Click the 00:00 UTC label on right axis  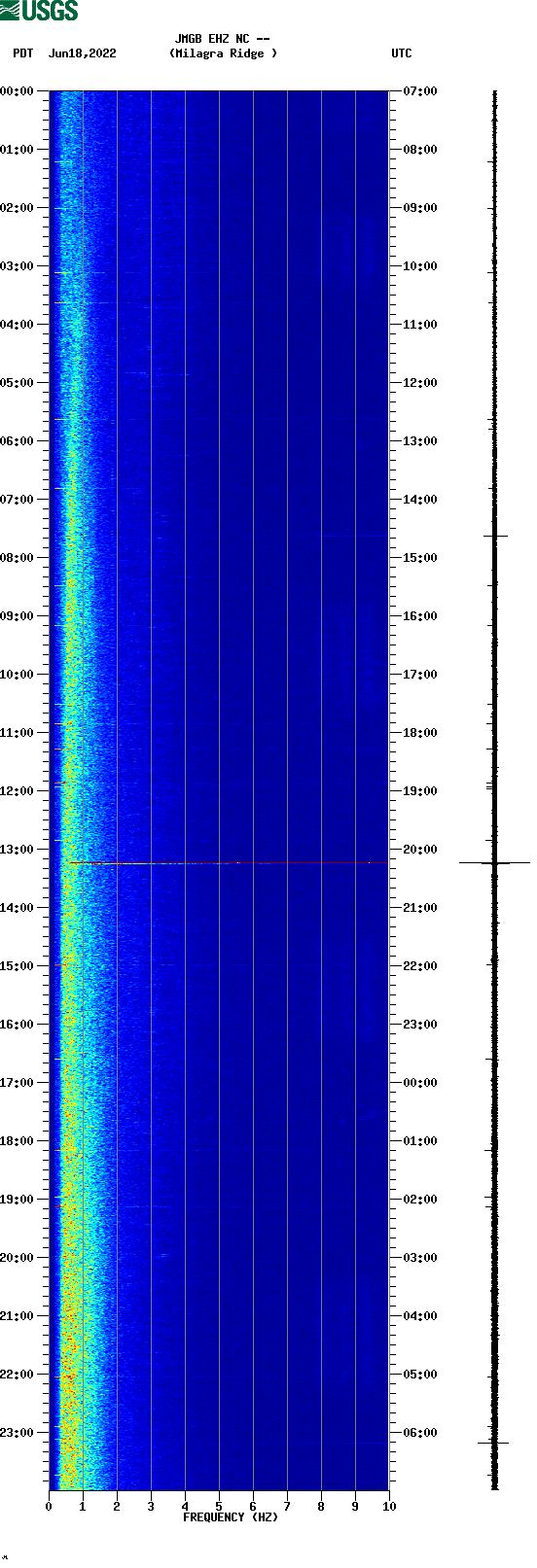click(x=420, y=1083)
